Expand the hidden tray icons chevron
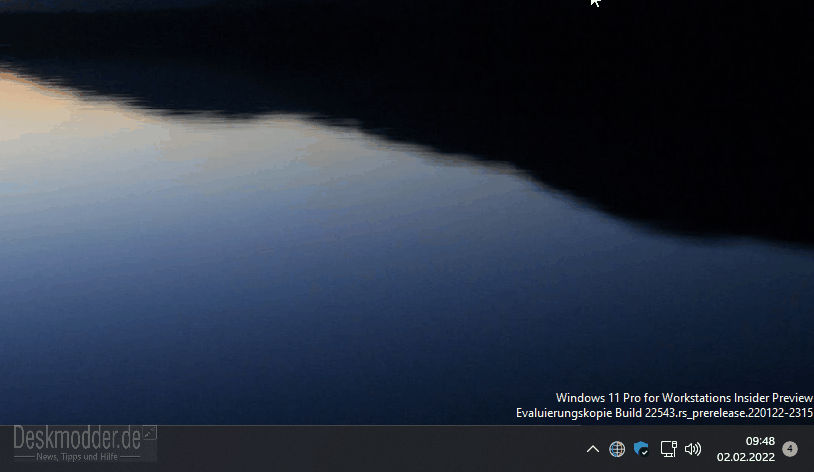The width and height of the screenshot is (814, 472). (x=592, y=449)
